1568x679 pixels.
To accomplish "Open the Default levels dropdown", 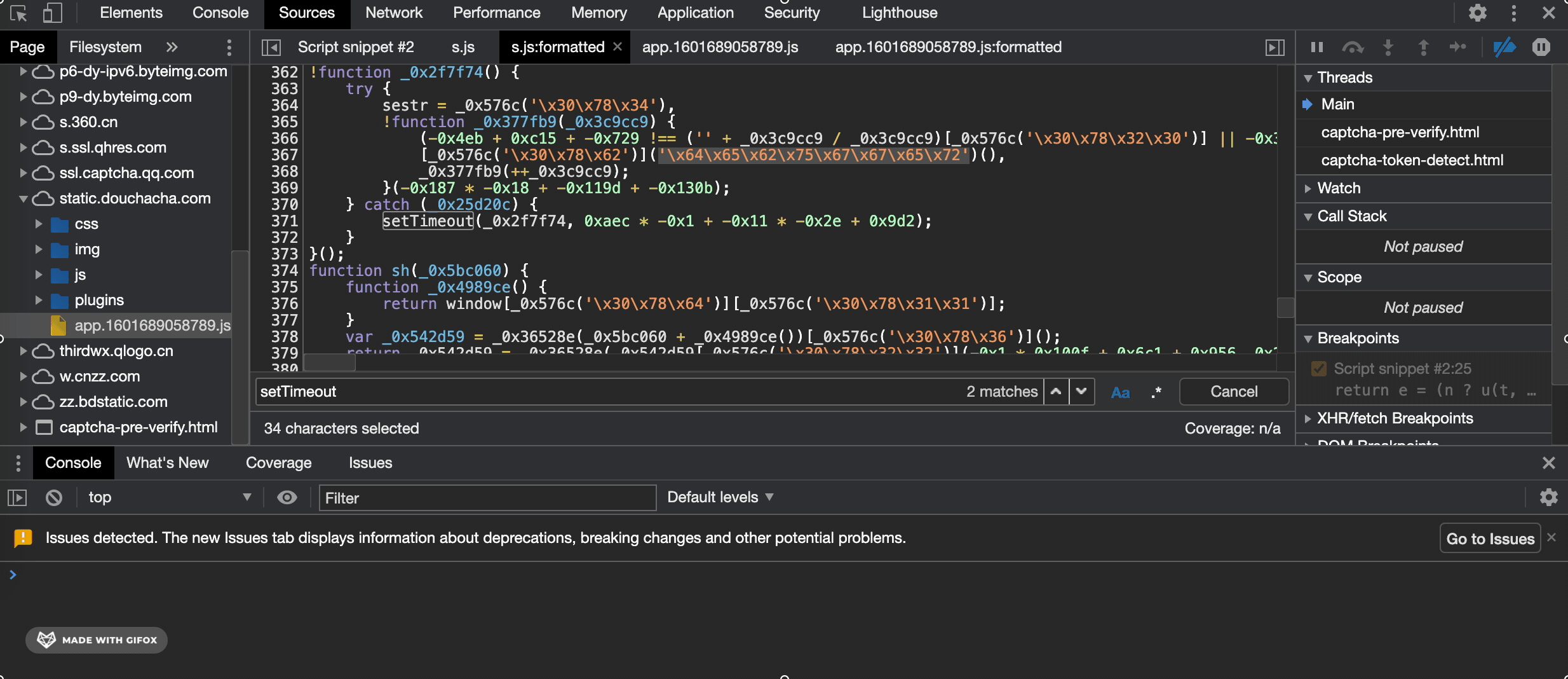I will pos(718,498).
